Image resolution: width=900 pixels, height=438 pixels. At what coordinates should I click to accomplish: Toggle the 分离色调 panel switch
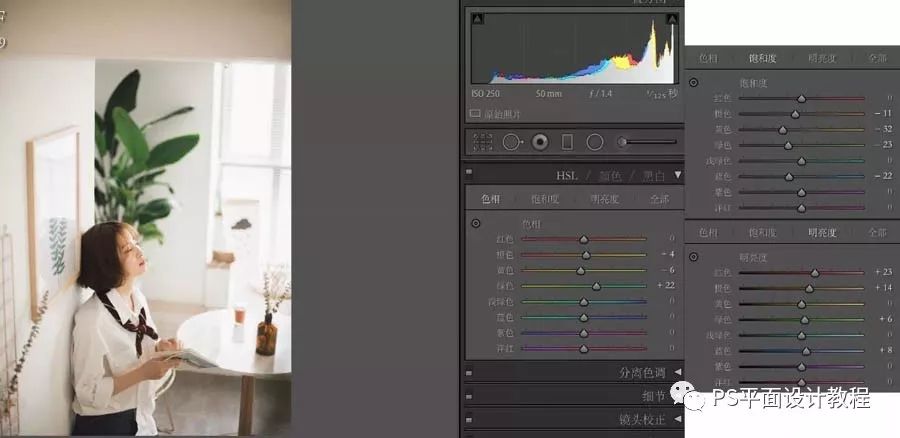point(469,373)
